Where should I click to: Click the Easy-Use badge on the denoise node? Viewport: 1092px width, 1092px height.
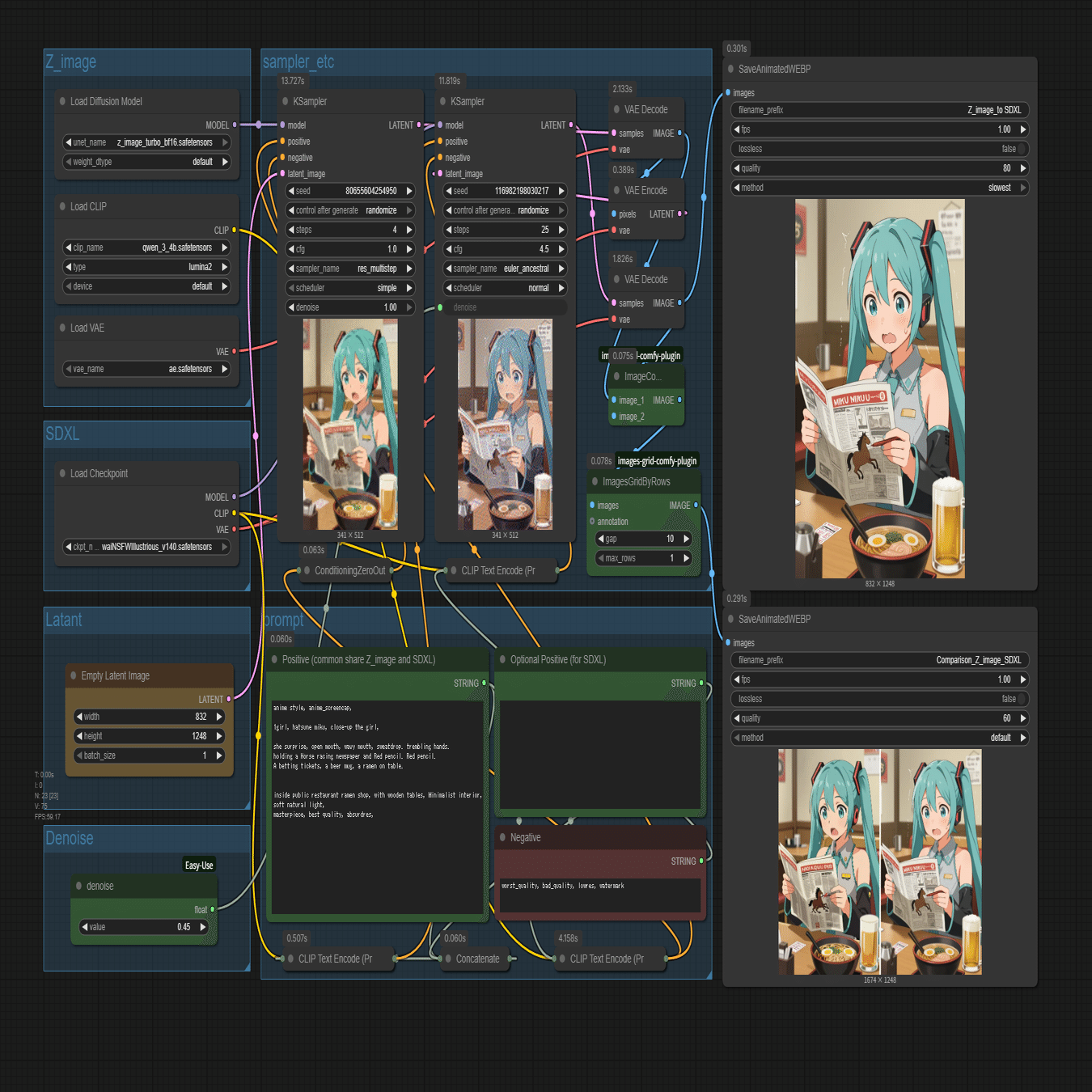tap(199, 865)
